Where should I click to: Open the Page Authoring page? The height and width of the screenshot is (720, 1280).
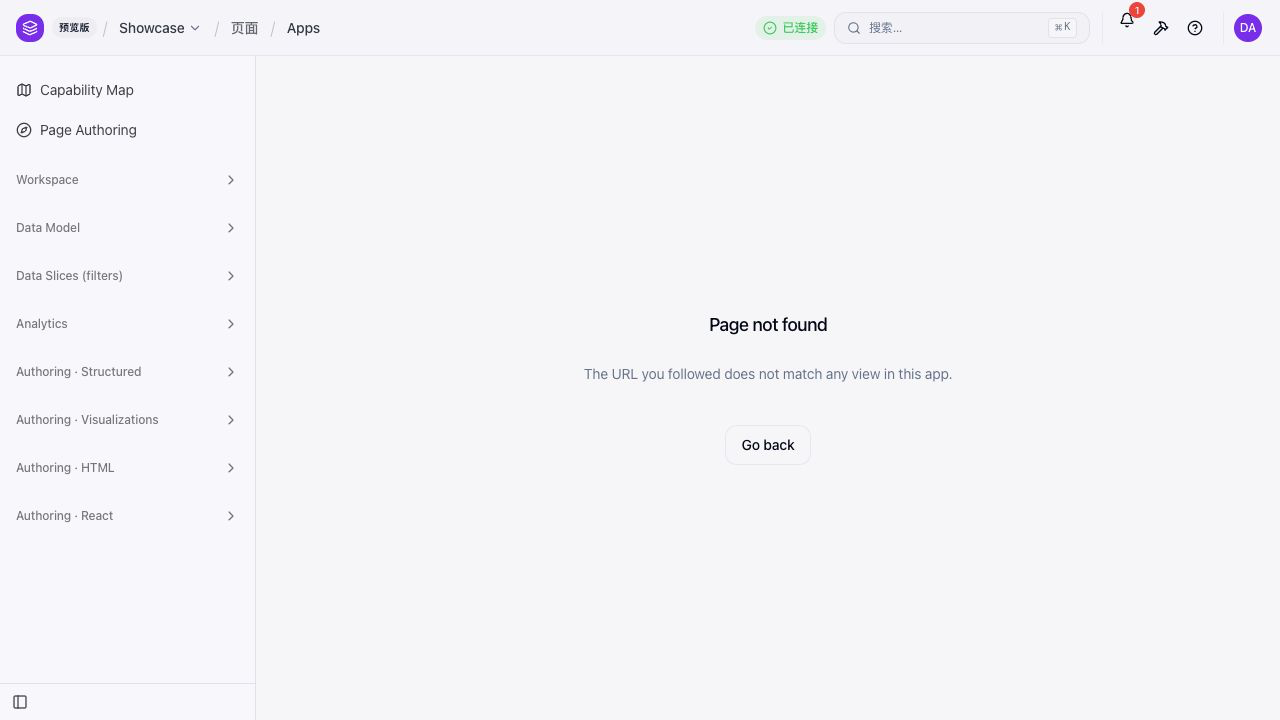tap(128, 130)
